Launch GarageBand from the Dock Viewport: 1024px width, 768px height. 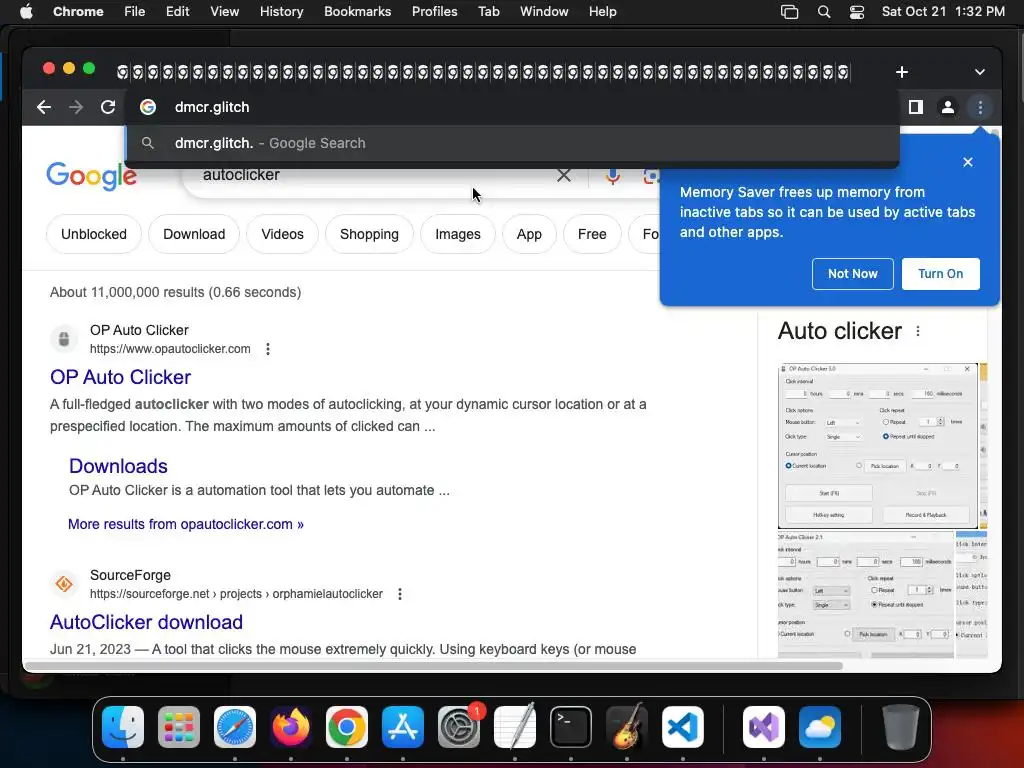627,727
